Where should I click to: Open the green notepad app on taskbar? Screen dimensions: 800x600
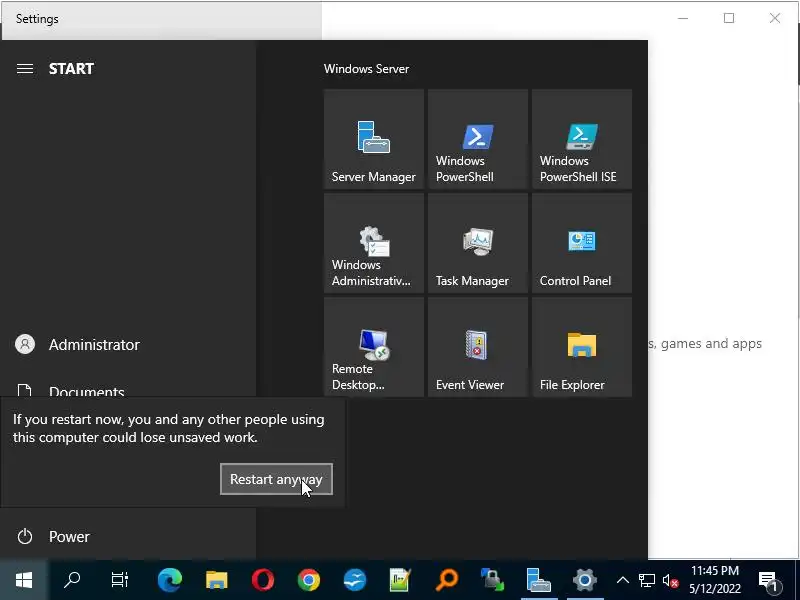coord(401,580)
